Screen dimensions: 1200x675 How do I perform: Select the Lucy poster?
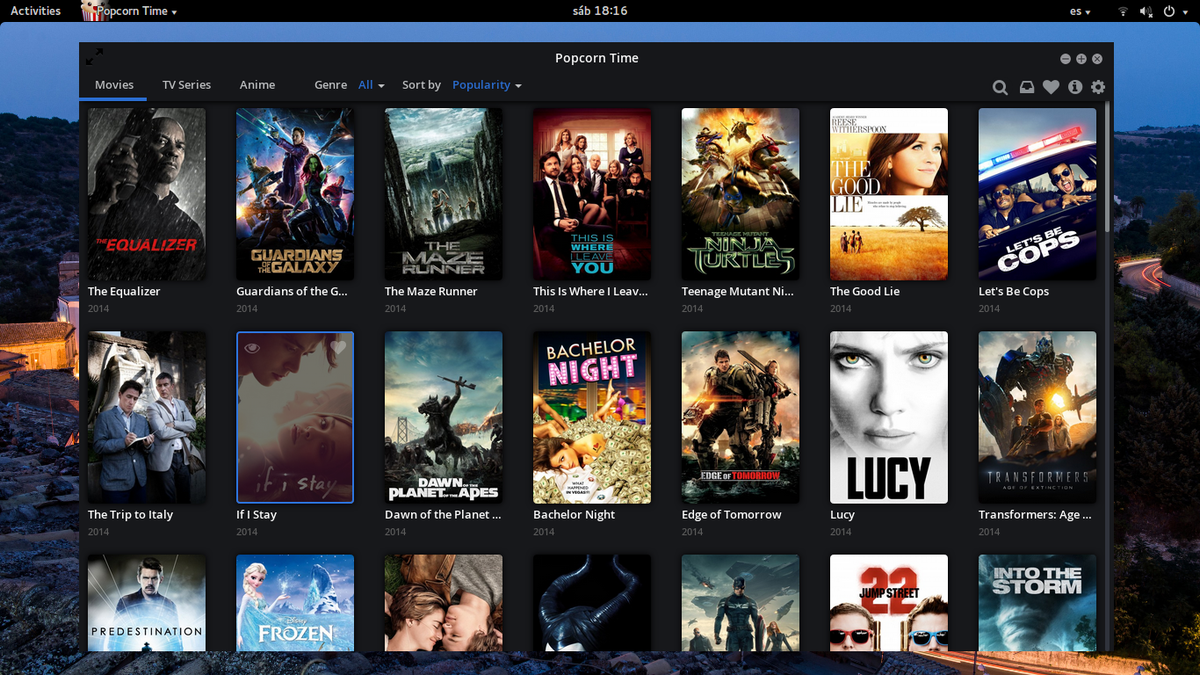click(x=889, y=417)
